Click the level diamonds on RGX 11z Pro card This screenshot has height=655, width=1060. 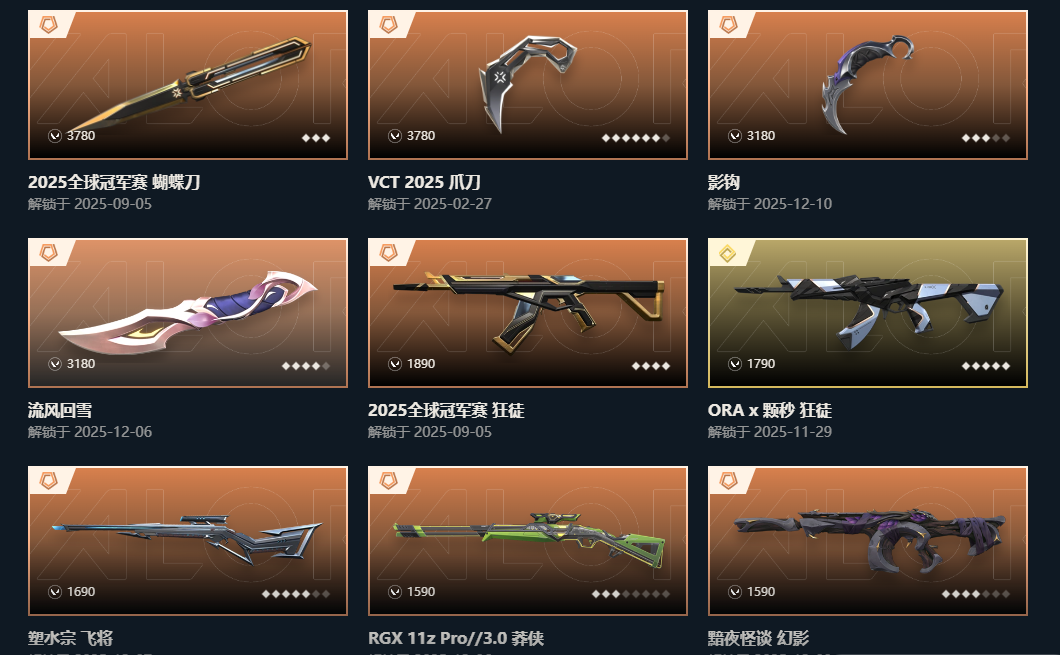click(631, 594)
